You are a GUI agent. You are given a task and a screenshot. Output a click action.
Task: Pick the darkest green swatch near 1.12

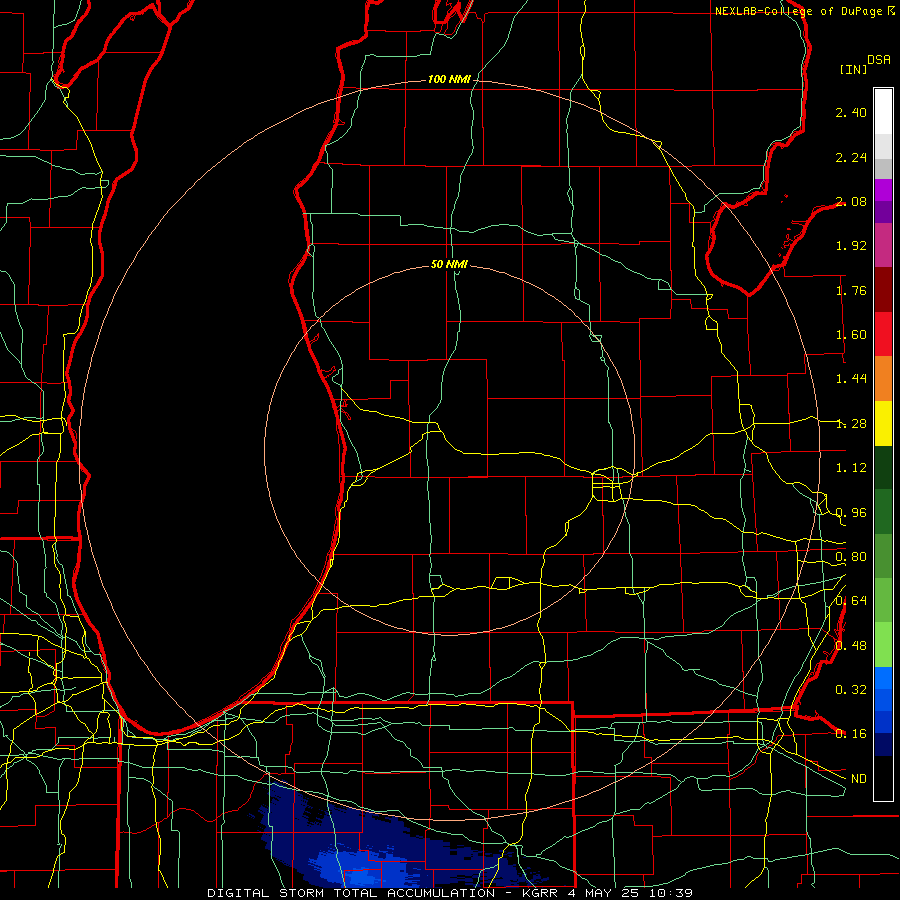(x=883, y=467)
